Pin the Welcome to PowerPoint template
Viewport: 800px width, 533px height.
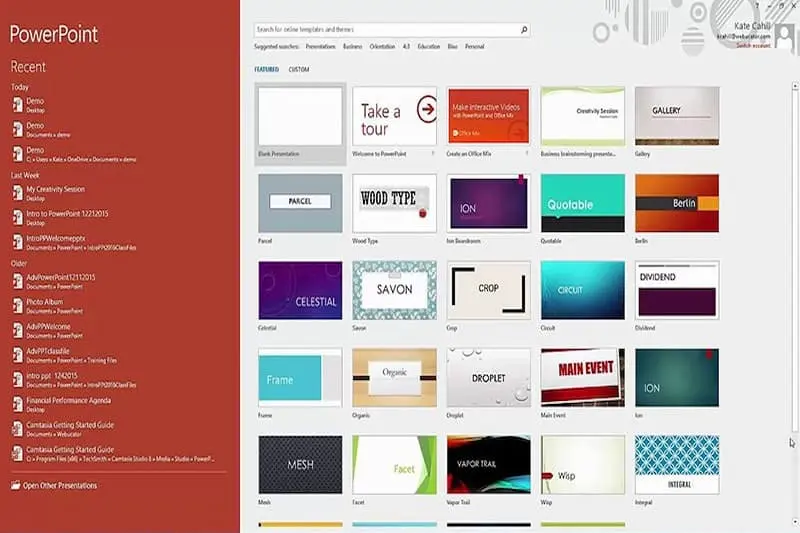tap(433, 155)
